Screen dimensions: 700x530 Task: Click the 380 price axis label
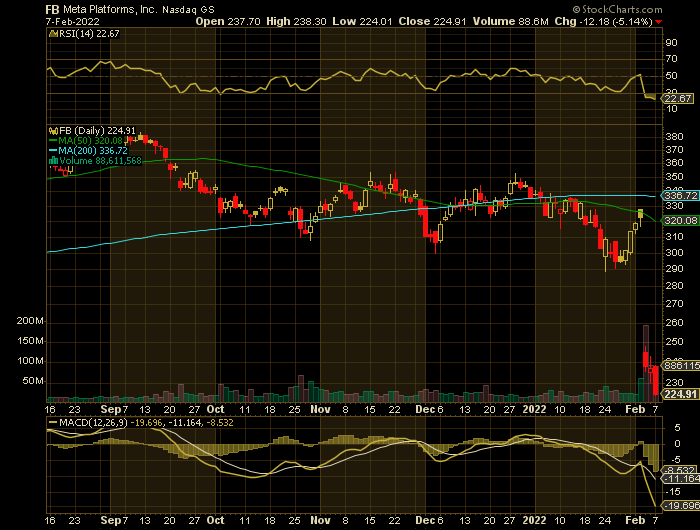674,137
